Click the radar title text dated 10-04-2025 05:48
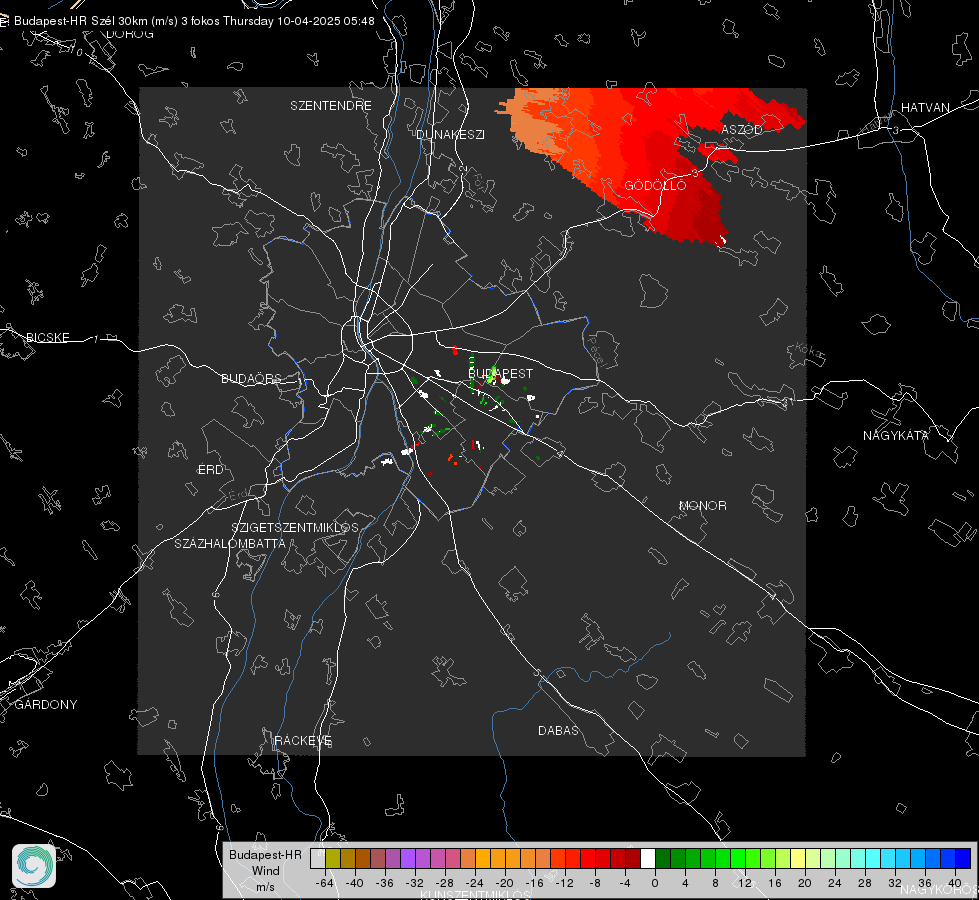979x900 pixels. click(194, 21)
